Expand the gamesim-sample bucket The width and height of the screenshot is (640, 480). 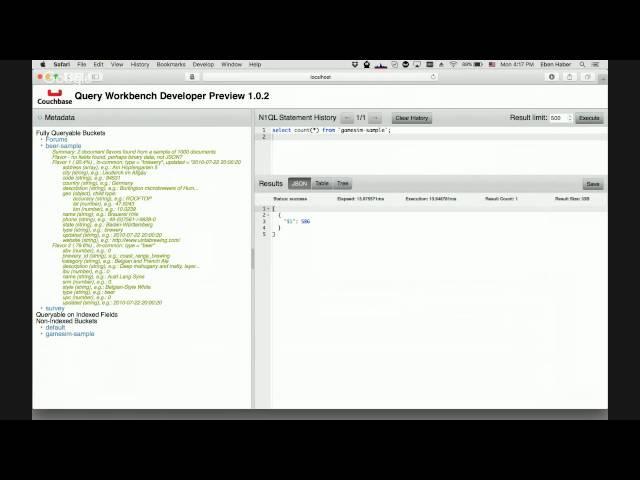coord(70,334)
